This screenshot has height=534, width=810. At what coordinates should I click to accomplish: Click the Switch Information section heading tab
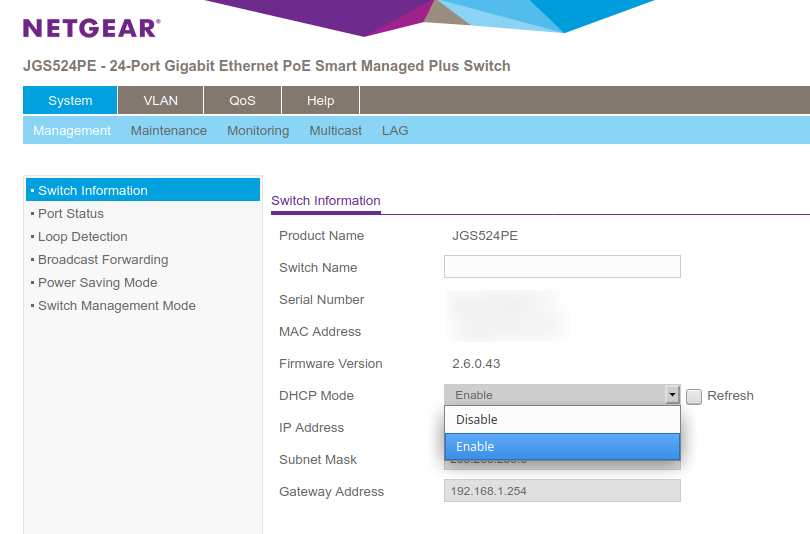326,201
